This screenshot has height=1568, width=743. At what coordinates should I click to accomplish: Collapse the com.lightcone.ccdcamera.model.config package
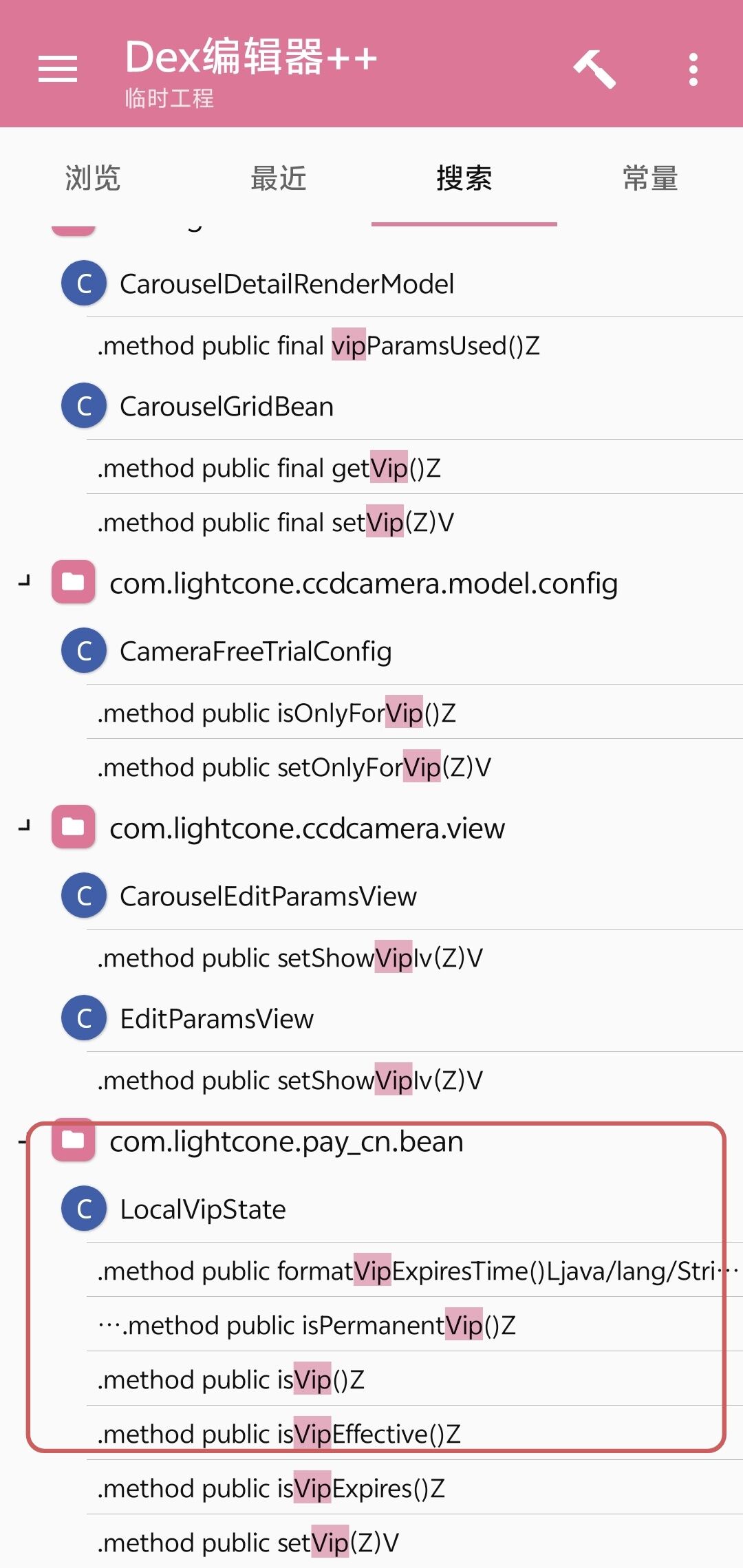(25, 582)
